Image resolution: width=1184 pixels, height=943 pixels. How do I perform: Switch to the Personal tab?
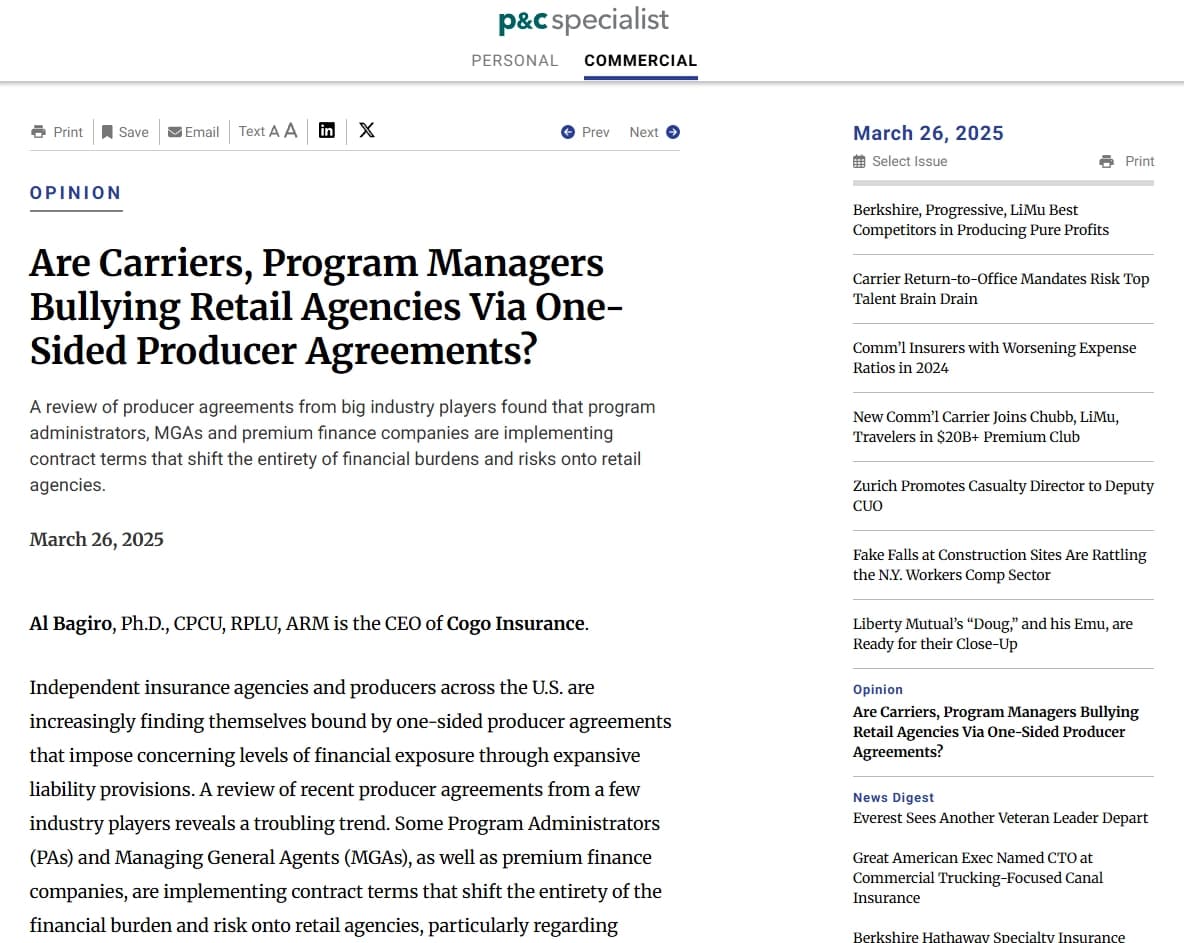click(514, 61)
